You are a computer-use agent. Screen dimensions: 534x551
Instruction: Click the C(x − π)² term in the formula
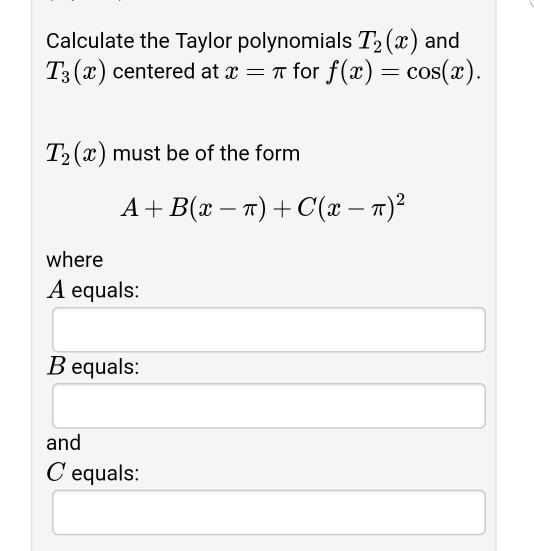coord(351,207)
